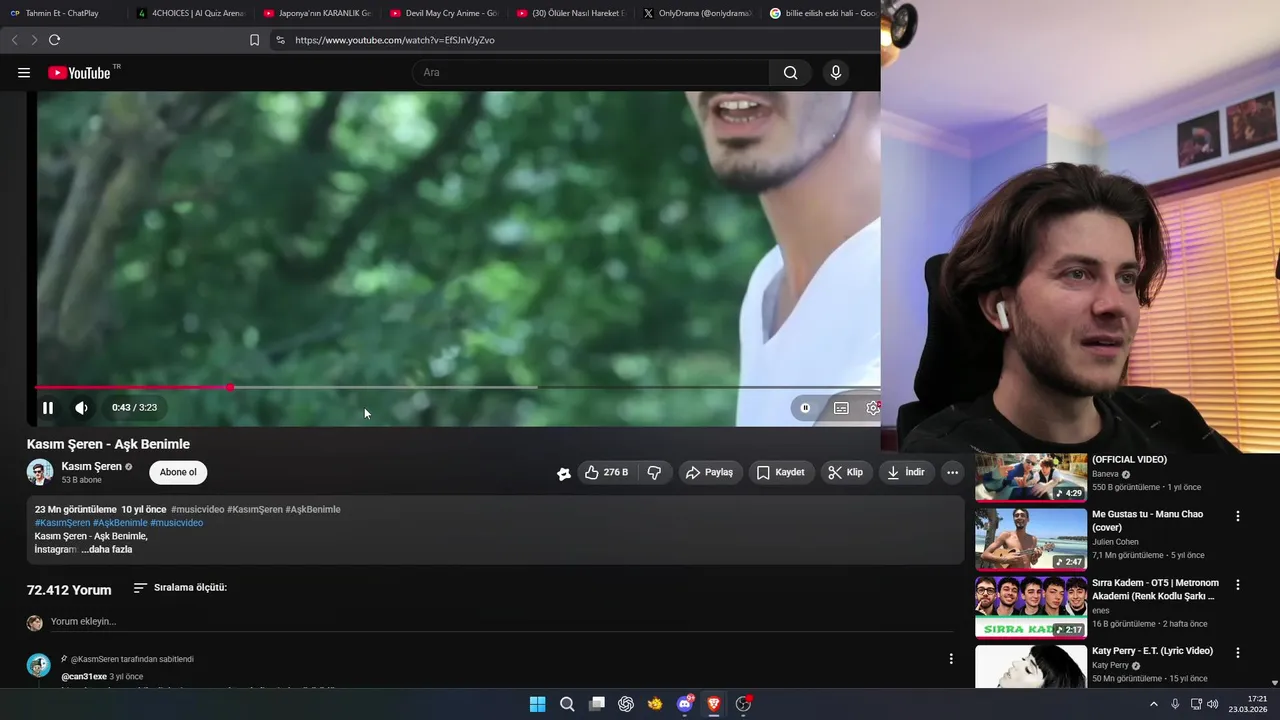Screen dimensions: 1280x720
Task: Open the #AşkBenimle blue hashtag link
Action: click(120, 523)
